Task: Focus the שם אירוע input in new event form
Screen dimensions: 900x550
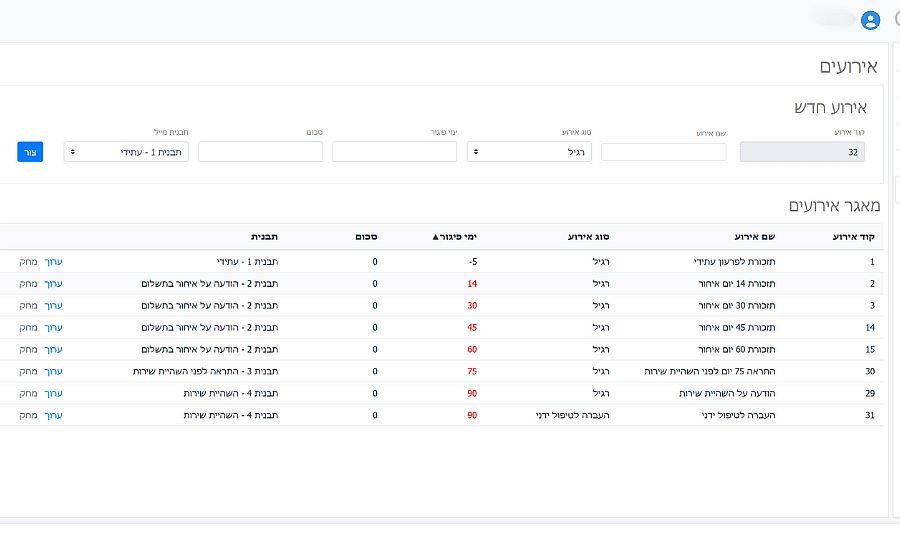Action: pyautogui.click(x=663, y=152)
